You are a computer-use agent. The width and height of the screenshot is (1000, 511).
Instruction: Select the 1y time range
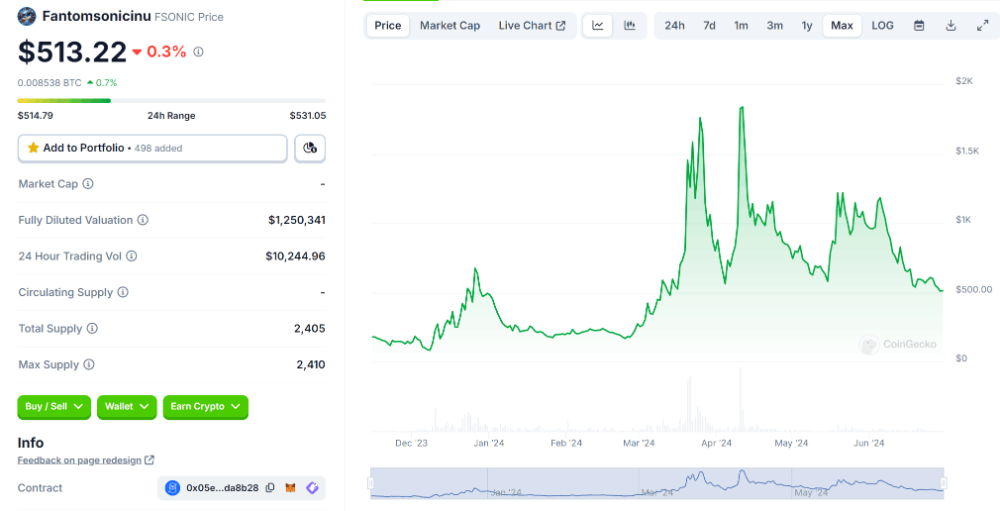pos(807,26)
